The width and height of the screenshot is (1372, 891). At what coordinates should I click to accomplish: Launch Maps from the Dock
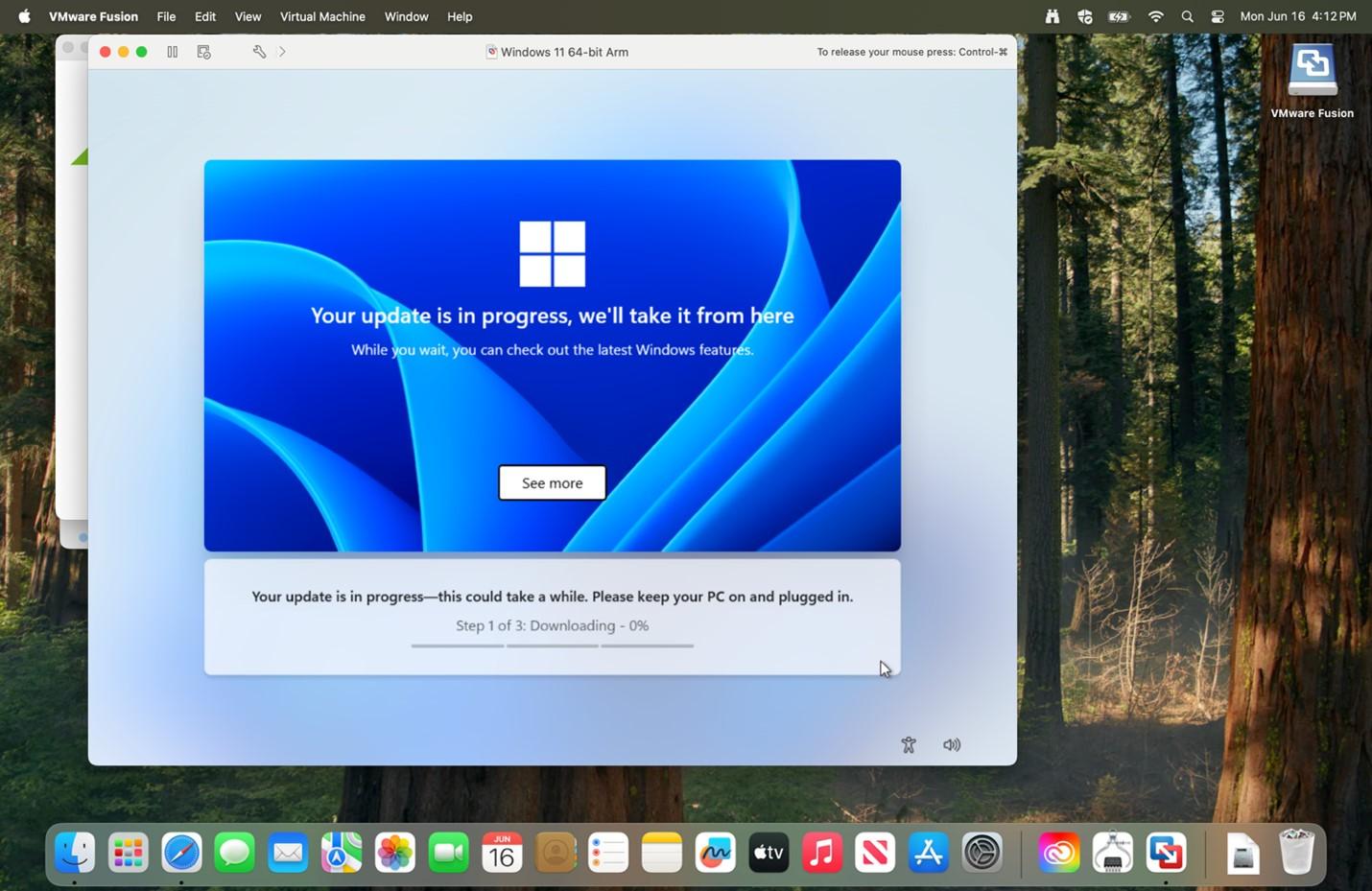pyautogui.click(x=342, y=853)
